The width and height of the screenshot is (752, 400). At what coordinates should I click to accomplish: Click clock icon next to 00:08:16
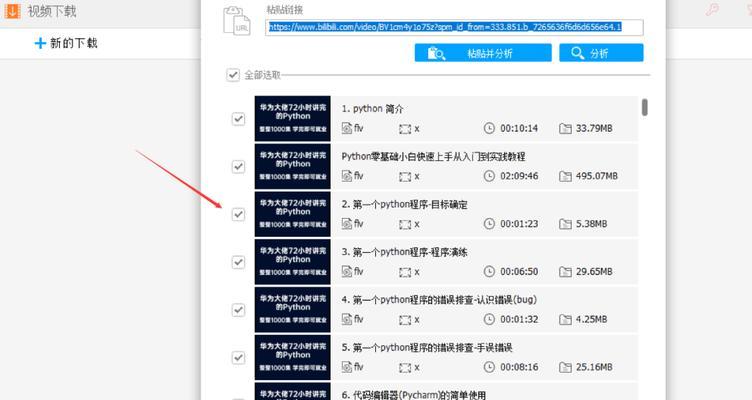489,367
